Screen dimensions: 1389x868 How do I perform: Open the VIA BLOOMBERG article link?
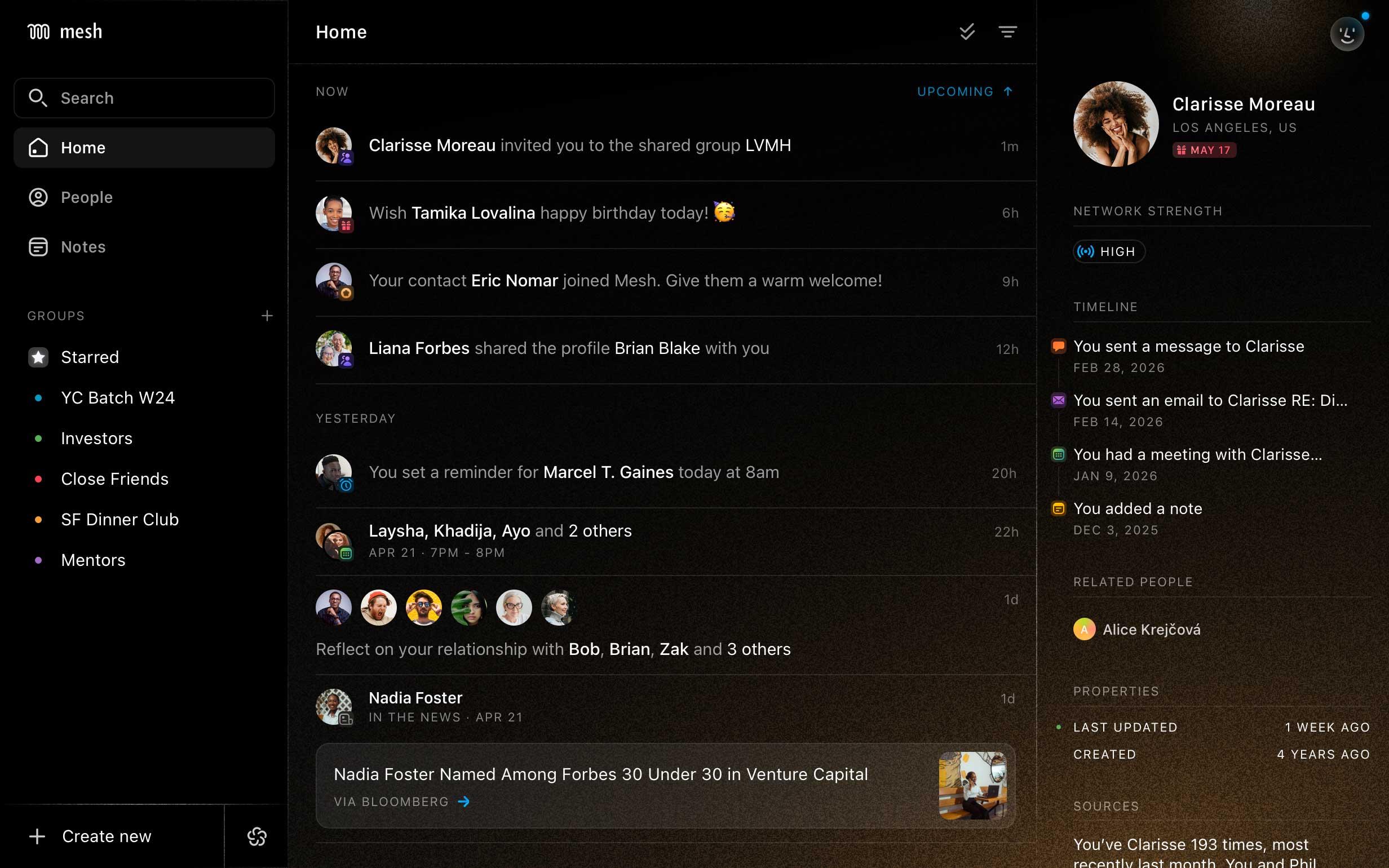(401, 801)
